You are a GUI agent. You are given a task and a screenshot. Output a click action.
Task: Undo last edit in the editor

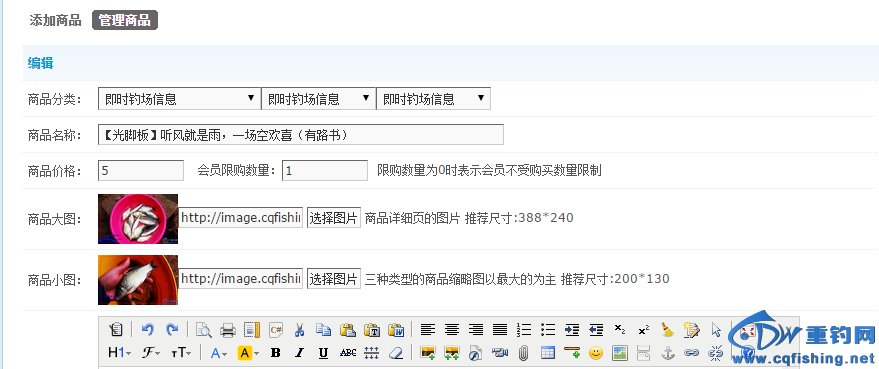click(x=147, y=330)
